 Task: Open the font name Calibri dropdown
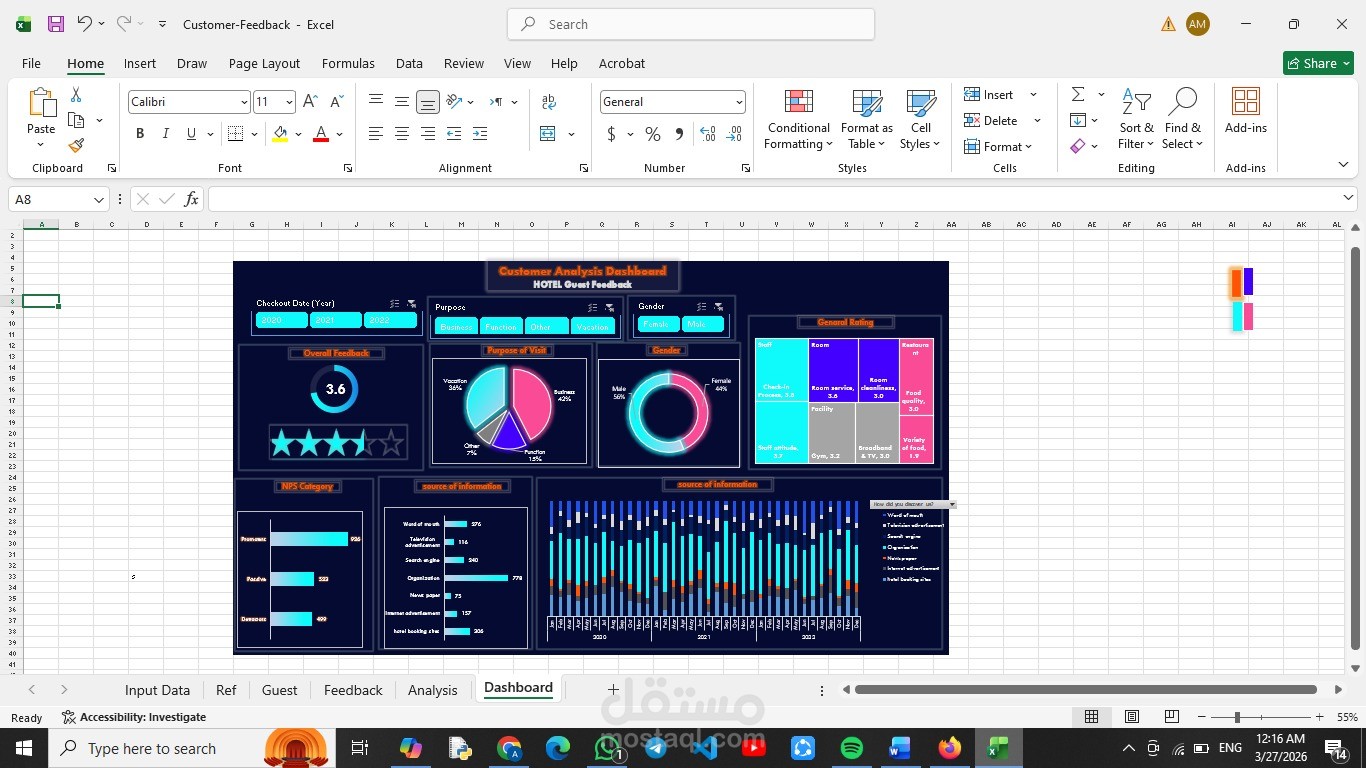(244, 102)
